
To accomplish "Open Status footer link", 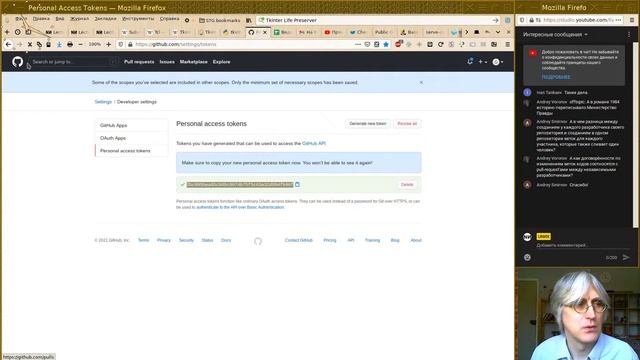I will click(x=207, y=240).
